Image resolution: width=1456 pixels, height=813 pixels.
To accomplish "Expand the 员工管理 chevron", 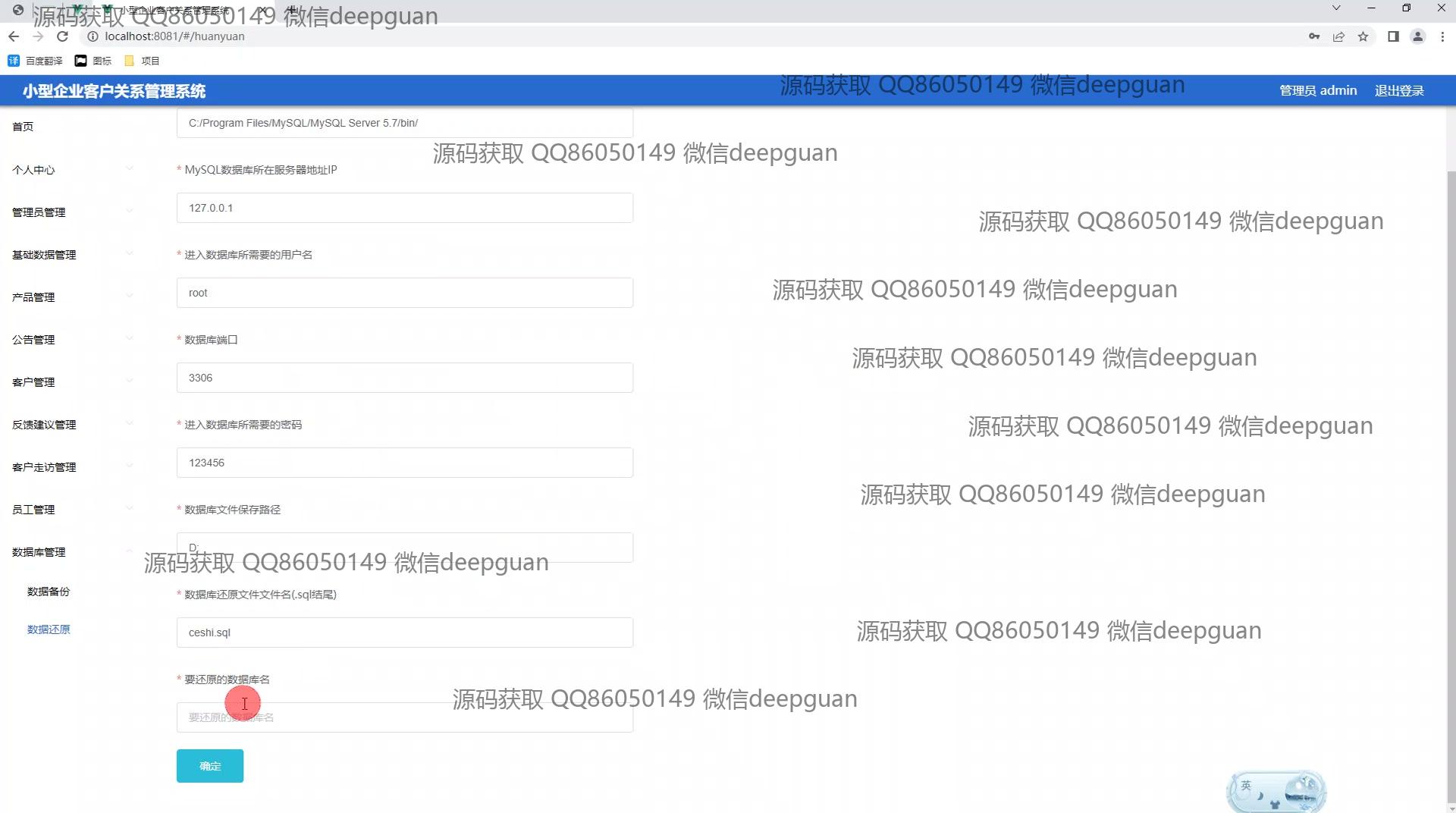I will pos(129,508).
